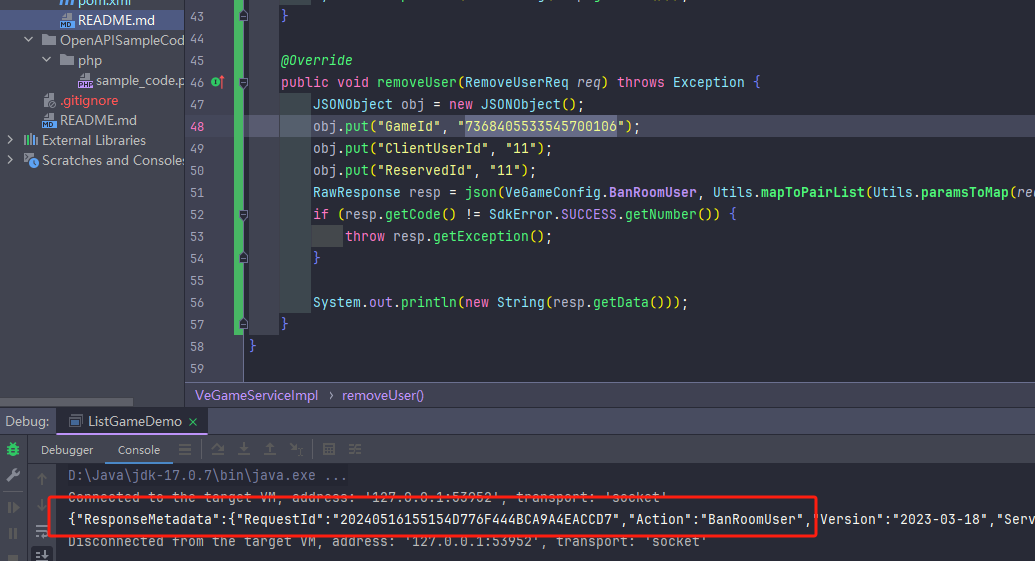Collapse the OpenAPISampleCode folder
Screen dimensions: 1035x561
point(28,40)
